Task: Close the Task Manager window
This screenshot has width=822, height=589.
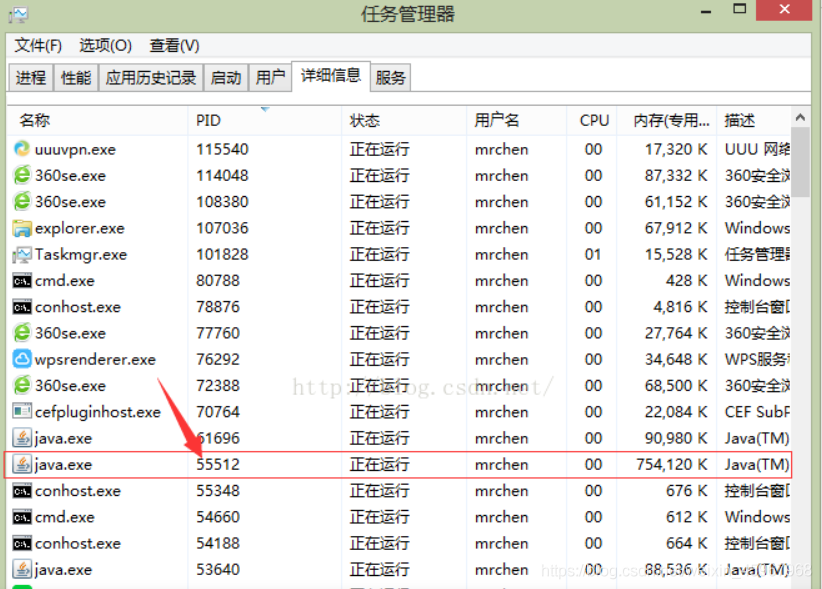Action: pos(784,9)
